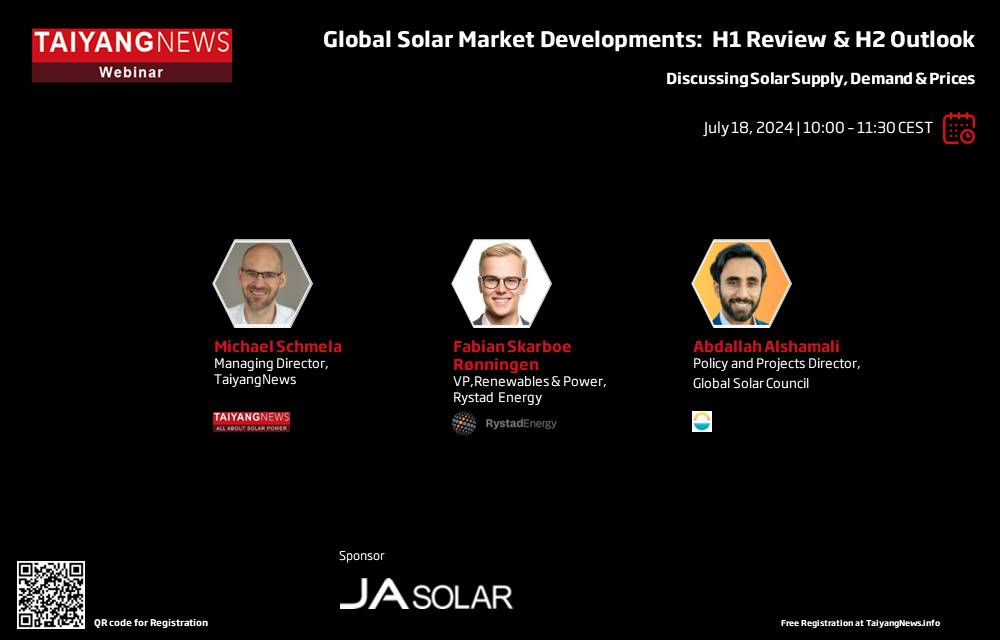Image resolution: width=1000 pixels, height=640 pixels.
Task: Click the name Abdallah Alshamali
Action: coord(766,346)
